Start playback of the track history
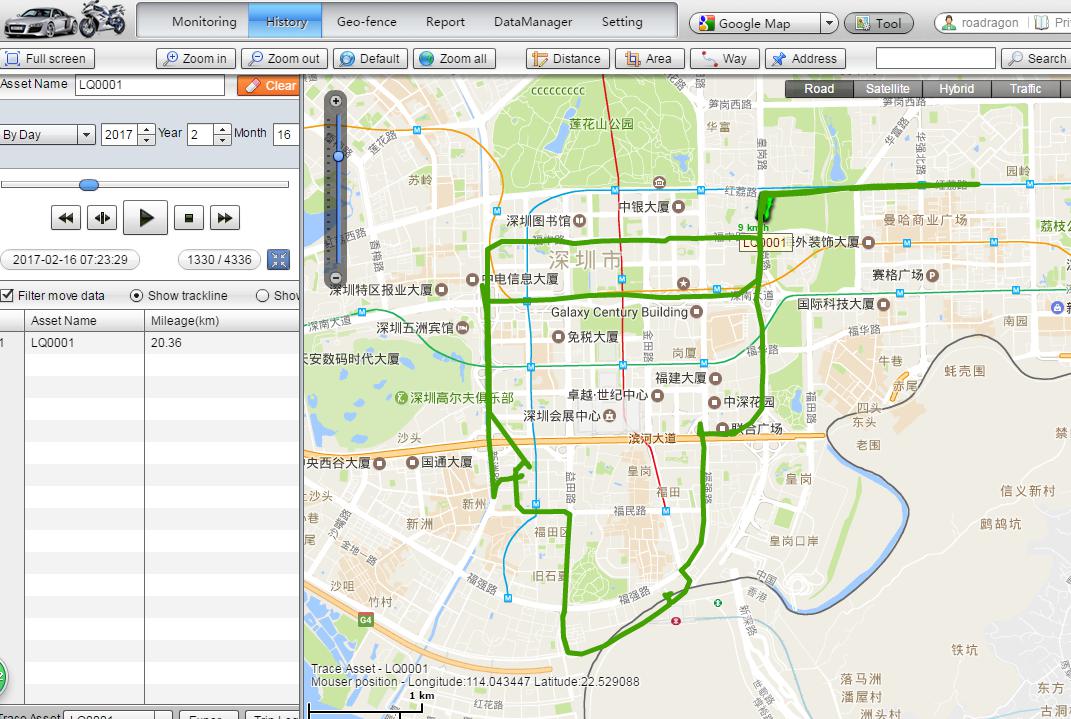 145,218
